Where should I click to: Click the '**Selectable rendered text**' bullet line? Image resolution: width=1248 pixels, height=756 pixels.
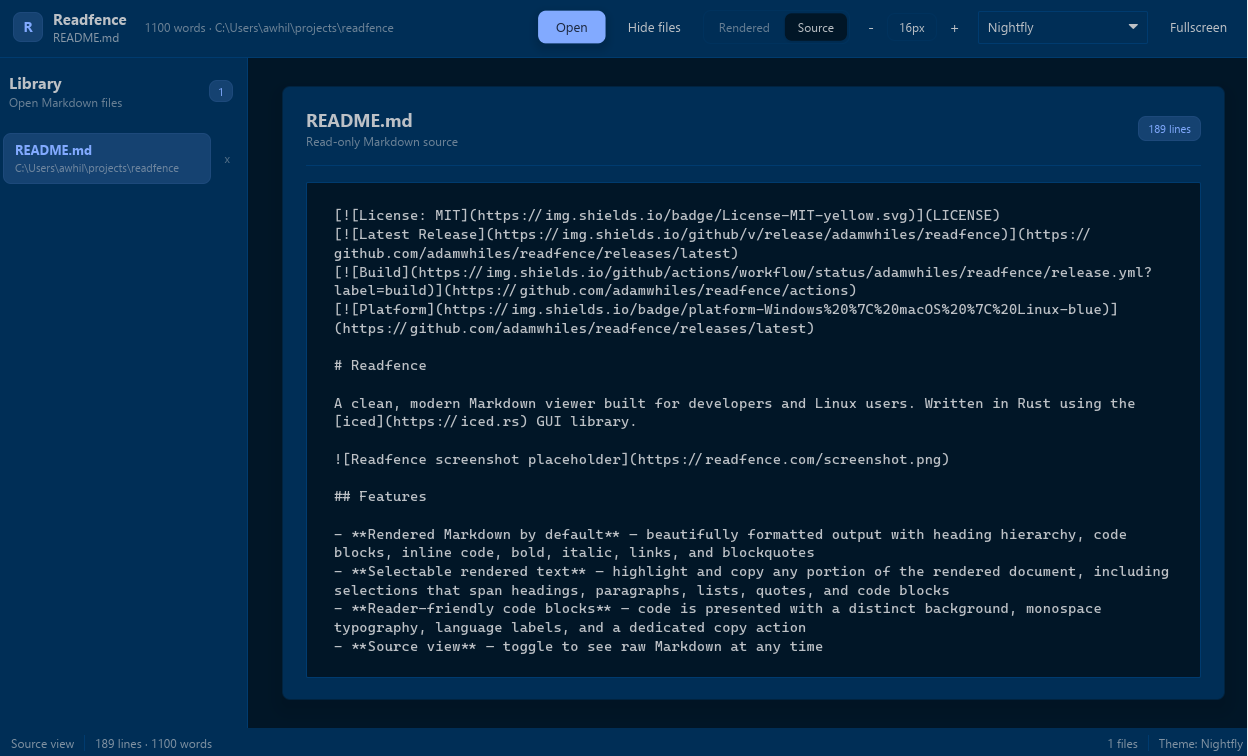click(x=751, y=581)
